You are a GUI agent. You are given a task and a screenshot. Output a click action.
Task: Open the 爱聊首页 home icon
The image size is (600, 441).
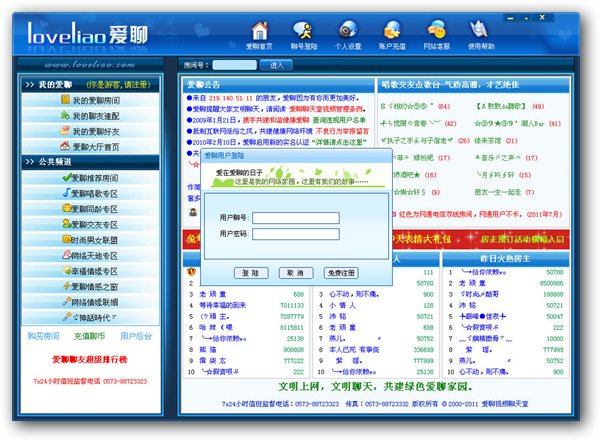pos(259,36)
